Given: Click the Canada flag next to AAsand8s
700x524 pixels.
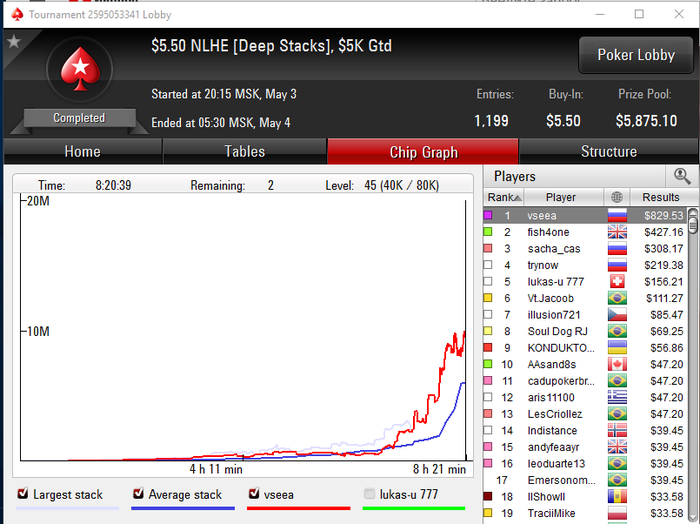Looking at the screenshot, I should click(x=617, y=364).
